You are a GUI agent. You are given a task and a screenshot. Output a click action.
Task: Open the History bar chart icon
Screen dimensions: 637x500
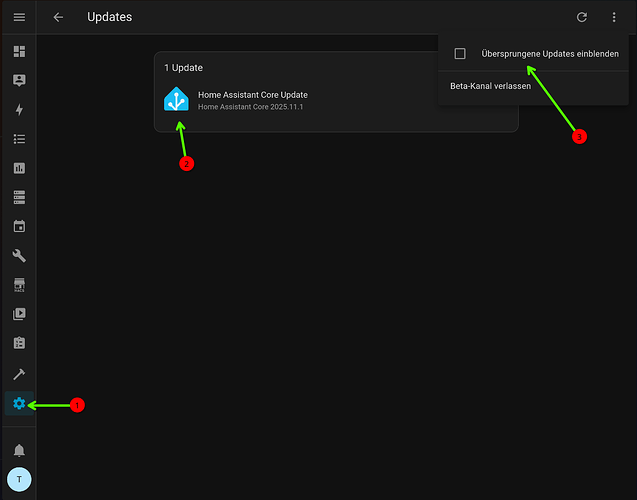[19, 168]
